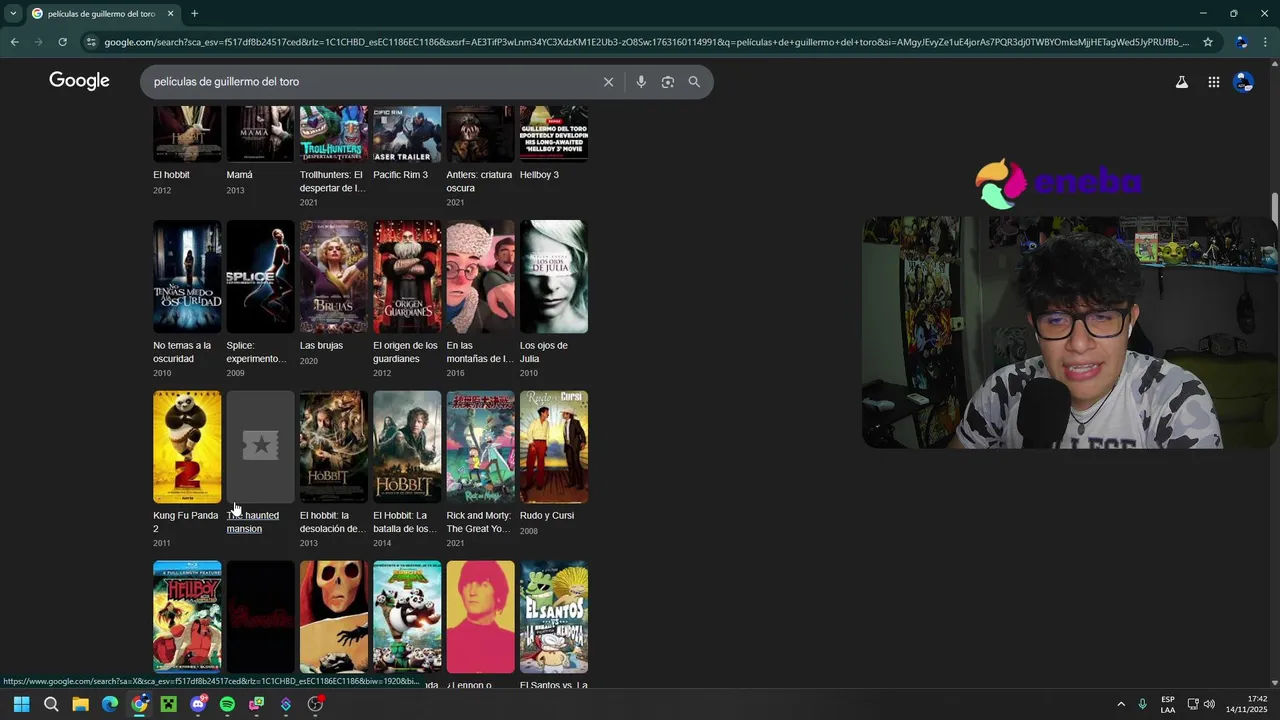
Task: Clear the search box with the X icon
Action: coord(608,82)
